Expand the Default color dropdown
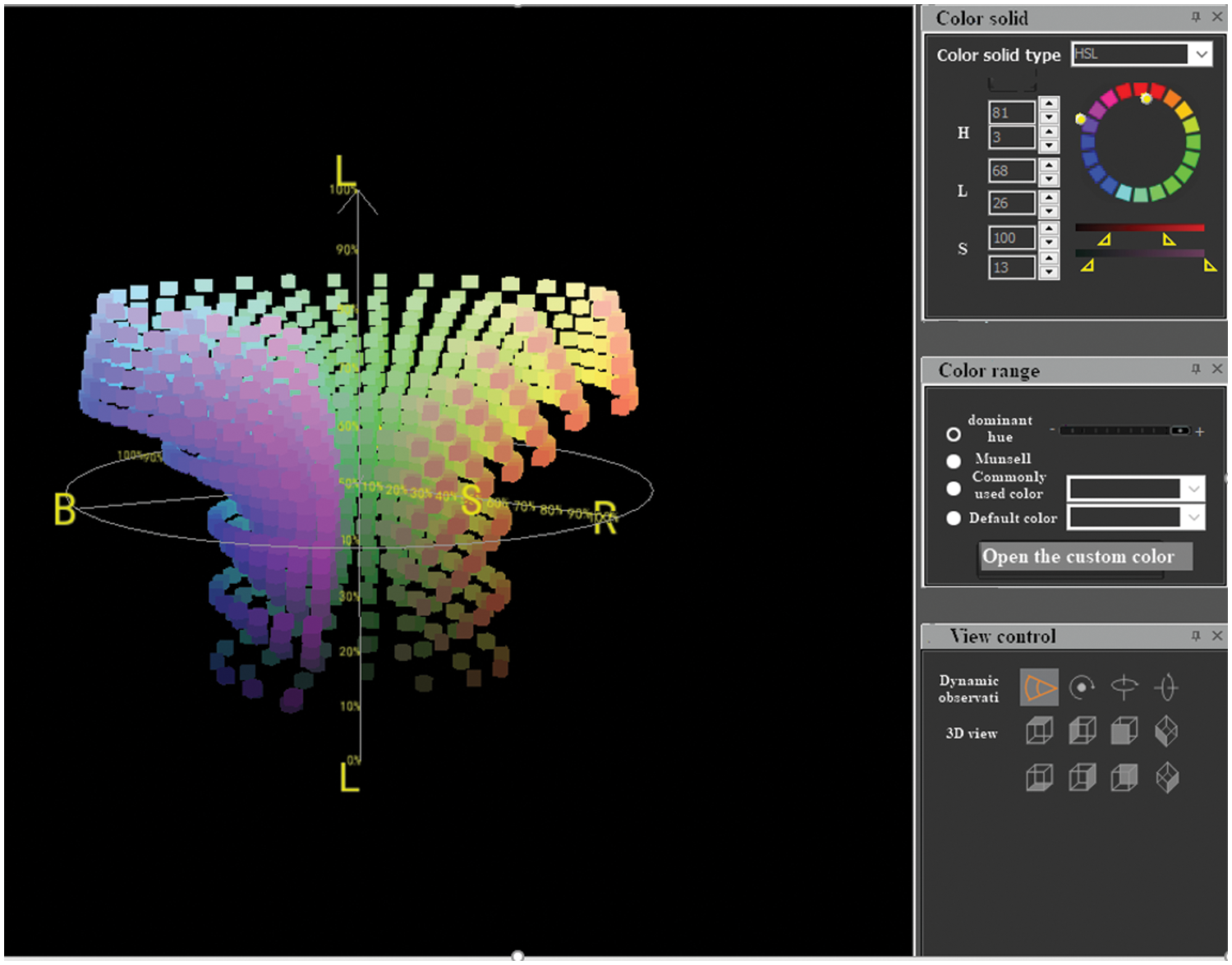1232x965 pixels. [x=1193, y=517]
